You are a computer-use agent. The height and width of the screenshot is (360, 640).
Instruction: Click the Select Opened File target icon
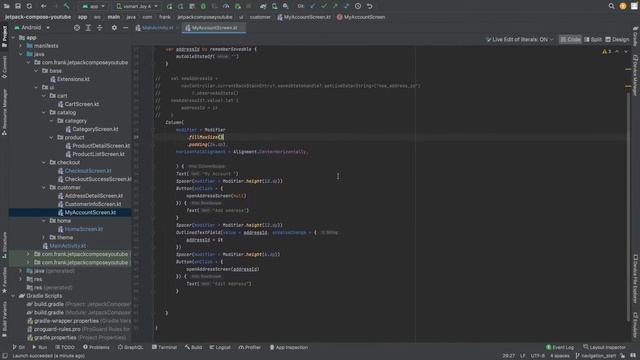coord(77,28)
